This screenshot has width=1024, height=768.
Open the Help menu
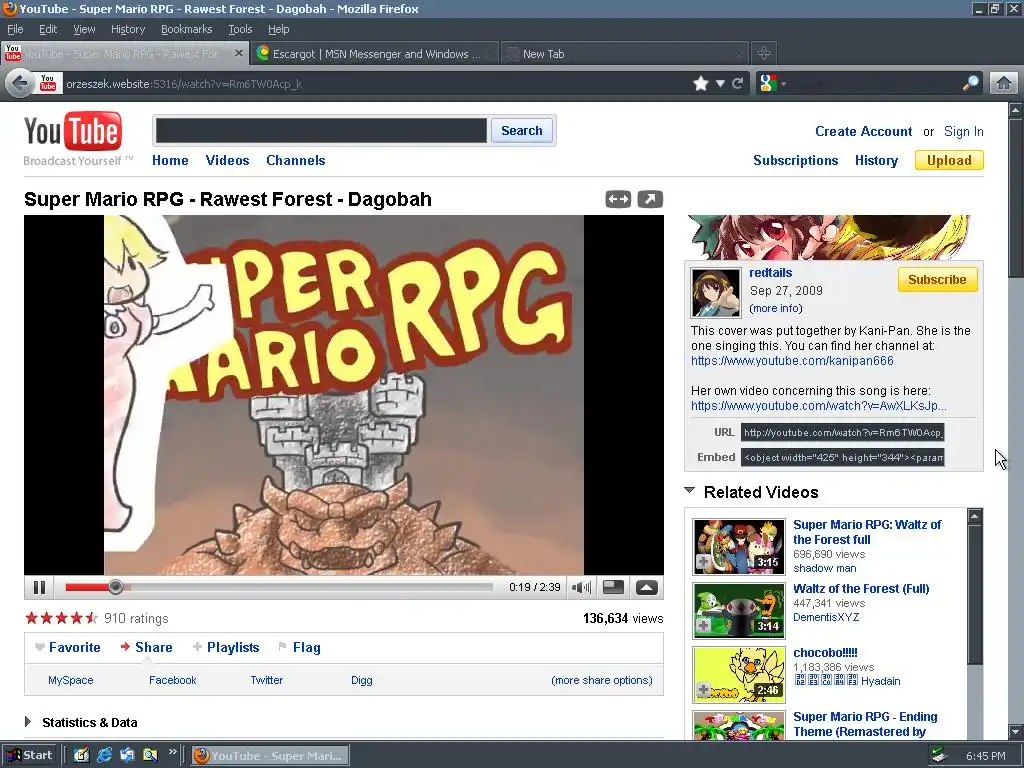pos(278,29)
